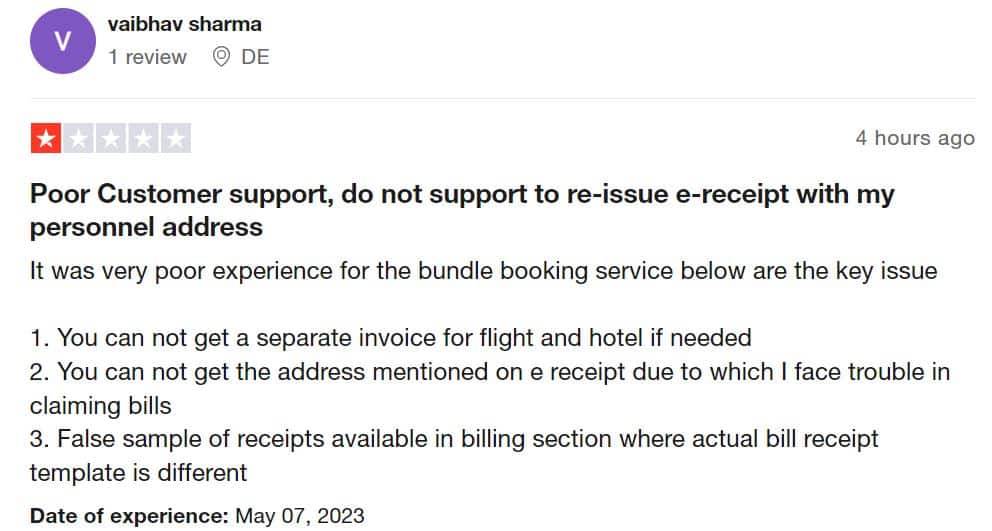Select the DE country label

click(255, 57)
